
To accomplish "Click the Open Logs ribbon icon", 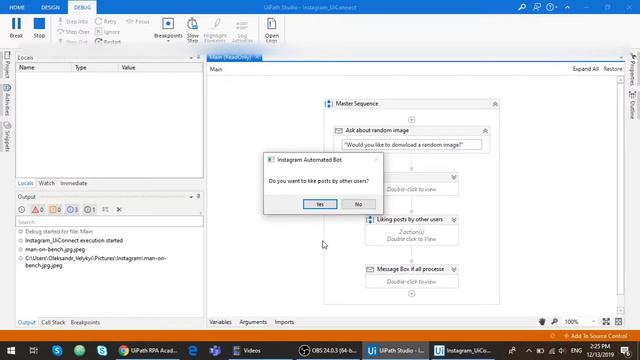I will 271,30.
